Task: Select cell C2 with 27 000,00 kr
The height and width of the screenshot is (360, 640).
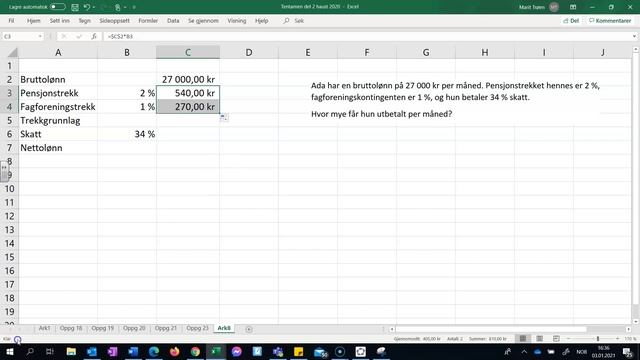Action: (188, 79)
